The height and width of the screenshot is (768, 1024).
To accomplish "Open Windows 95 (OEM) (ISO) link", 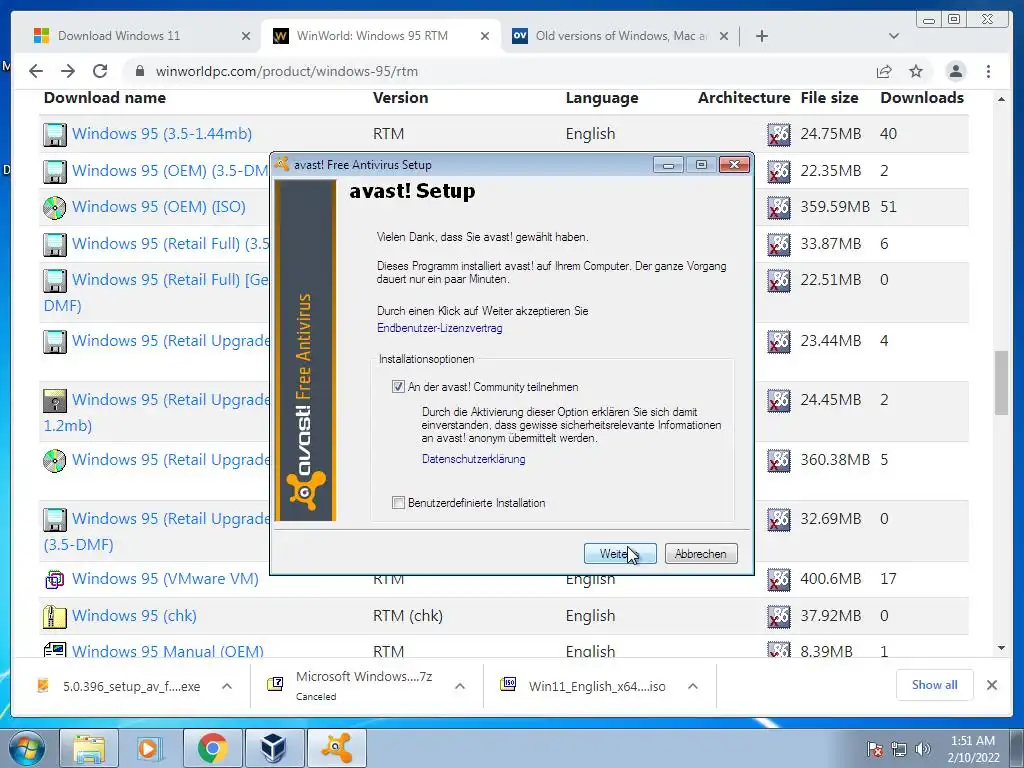I will (x=159, y=207).
